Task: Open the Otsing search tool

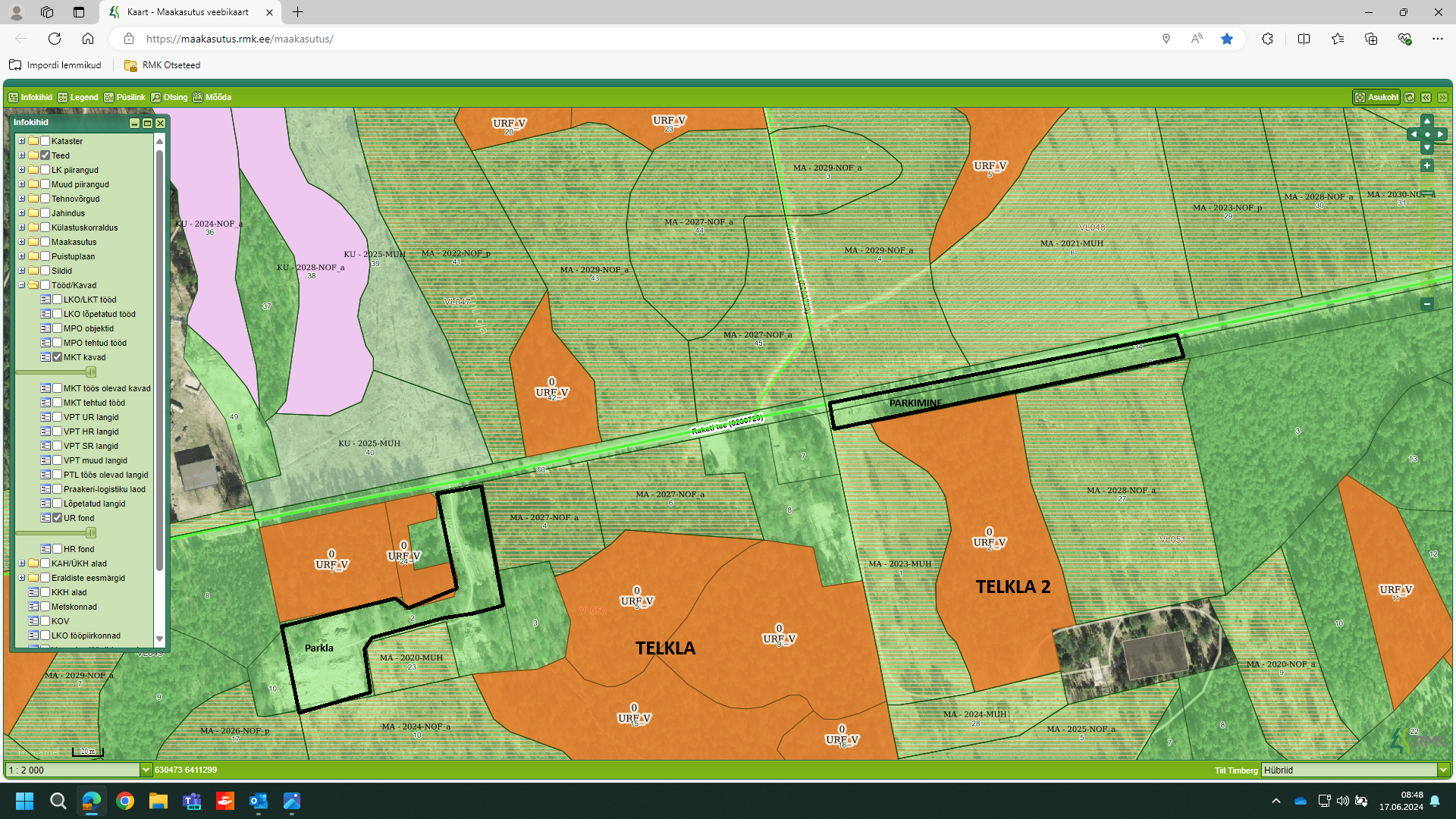Action: (x=169, y=97)
